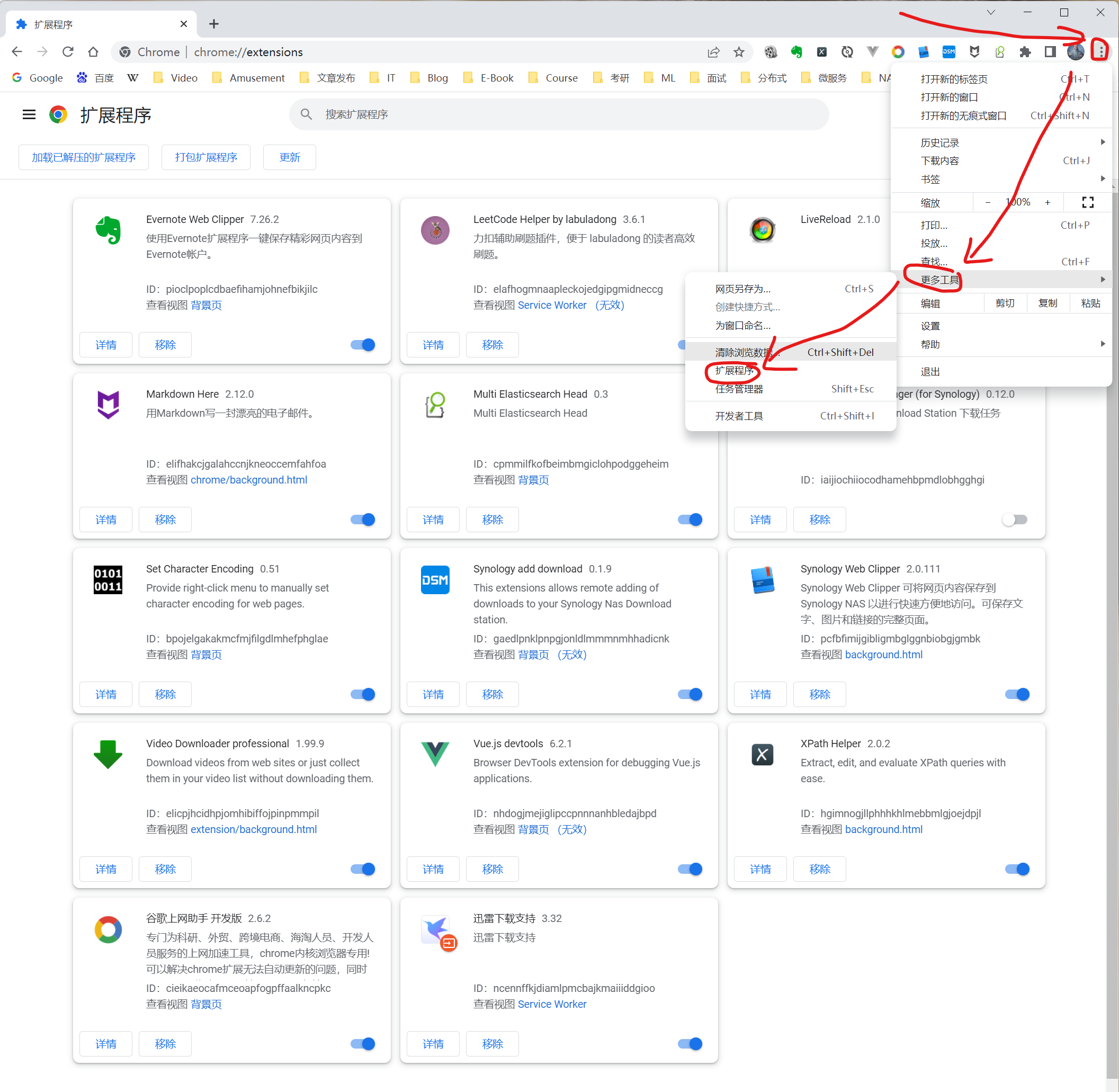Open the Extensions puzzle-piece menu

point(1025,52)
